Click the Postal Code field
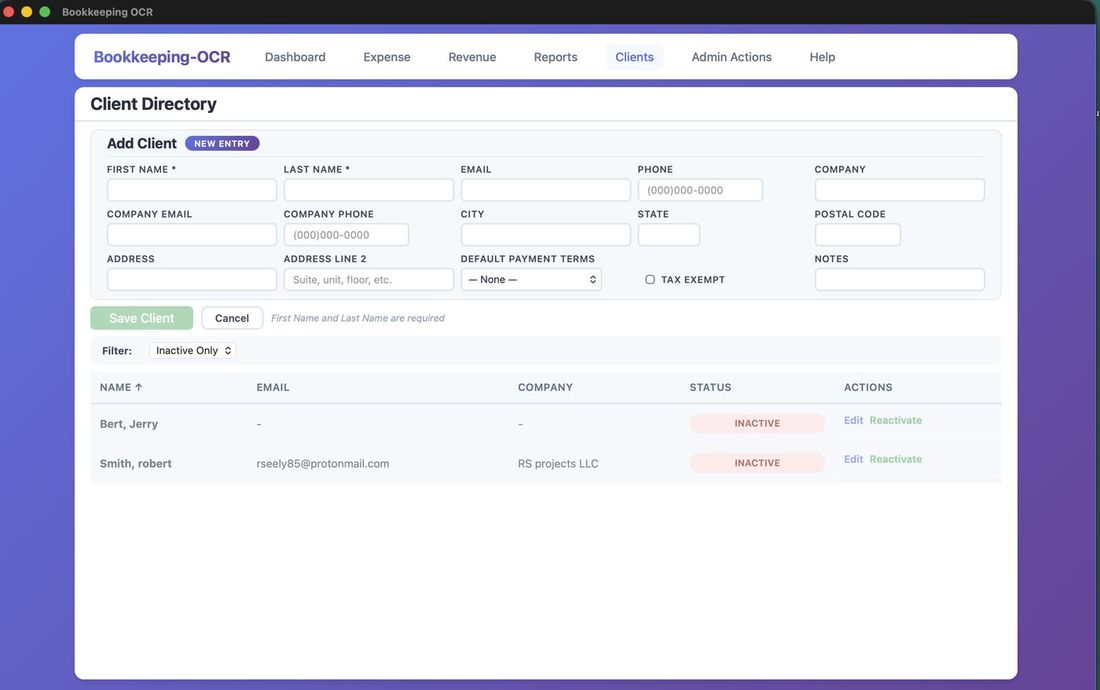Screen dimensions: 1100x690 [857, 235]
